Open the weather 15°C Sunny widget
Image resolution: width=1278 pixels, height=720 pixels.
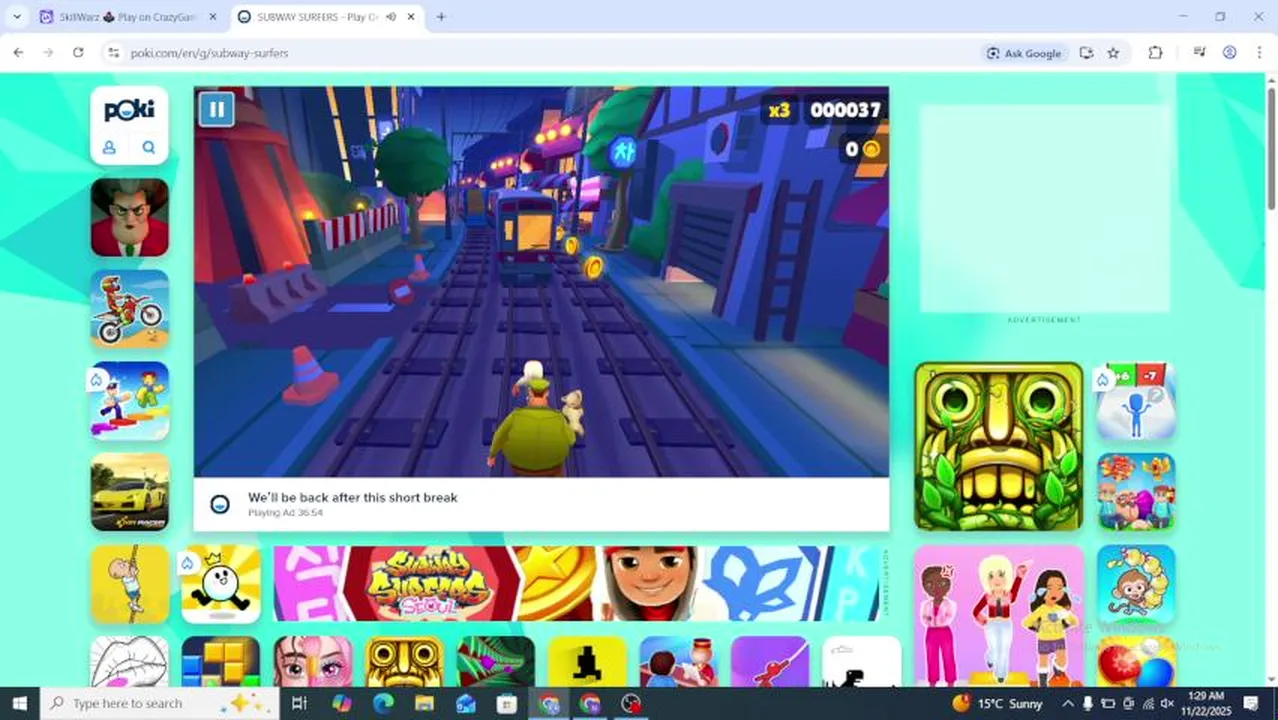(x=998, y=703)
